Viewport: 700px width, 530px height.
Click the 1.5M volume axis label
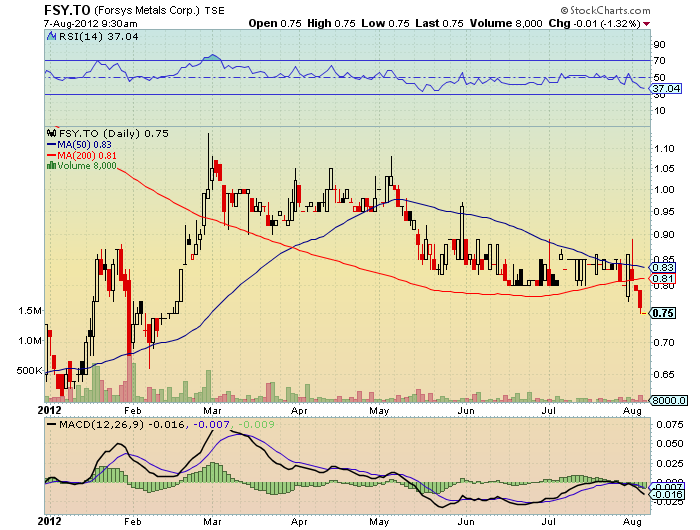[29, 310]
